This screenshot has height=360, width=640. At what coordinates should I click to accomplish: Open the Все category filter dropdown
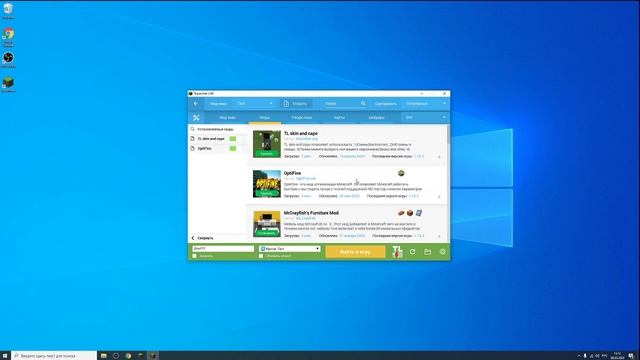coord(425,118)
